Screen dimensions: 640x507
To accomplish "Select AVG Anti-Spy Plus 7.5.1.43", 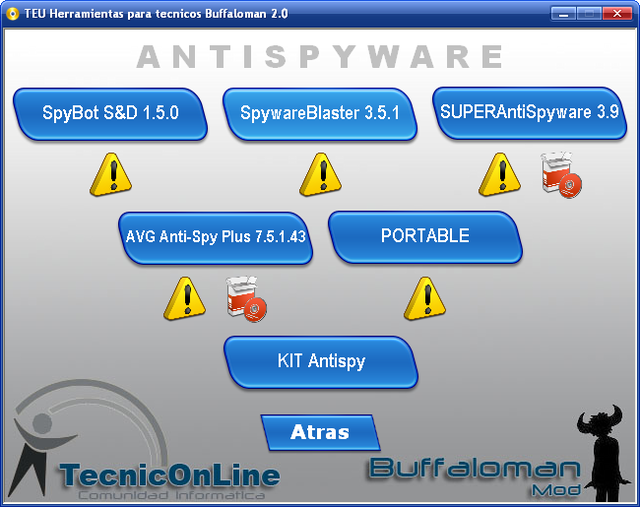I will click(x=216, y=238).
